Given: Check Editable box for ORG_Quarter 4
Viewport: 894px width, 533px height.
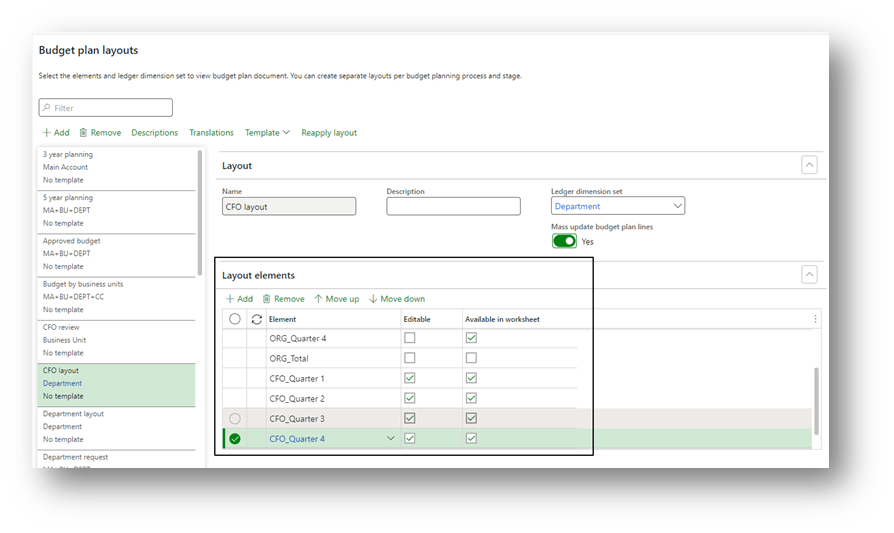Looking at the screenshot, I should (410, 339).
